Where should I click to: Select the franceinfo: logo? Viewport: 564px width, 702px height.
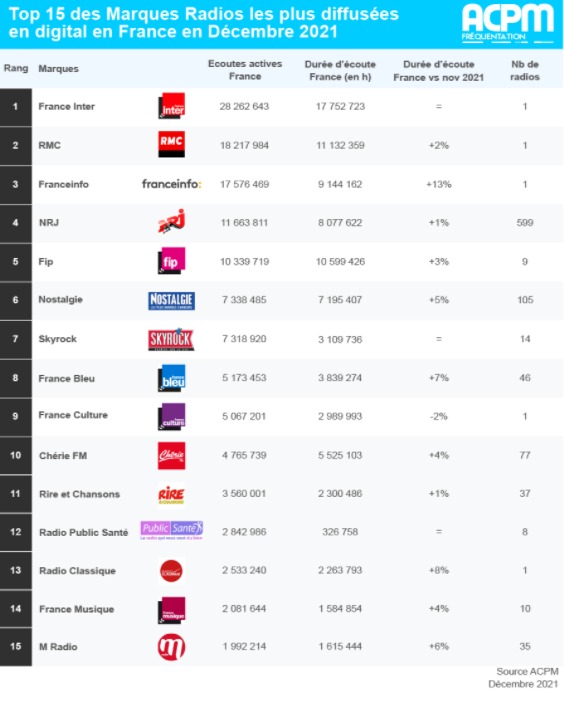171,184
